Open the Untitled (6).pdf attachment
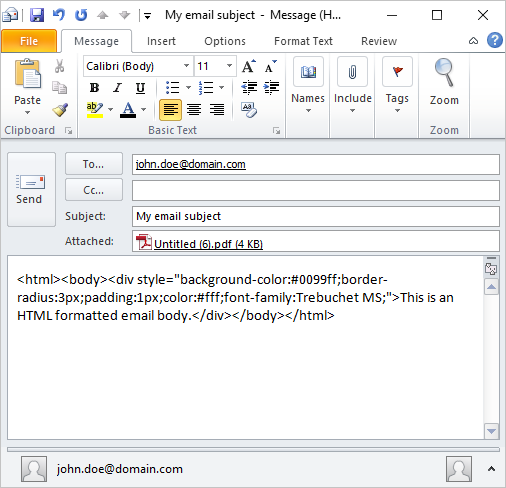This screenshot has width=506, height=488. pos(208,244)
